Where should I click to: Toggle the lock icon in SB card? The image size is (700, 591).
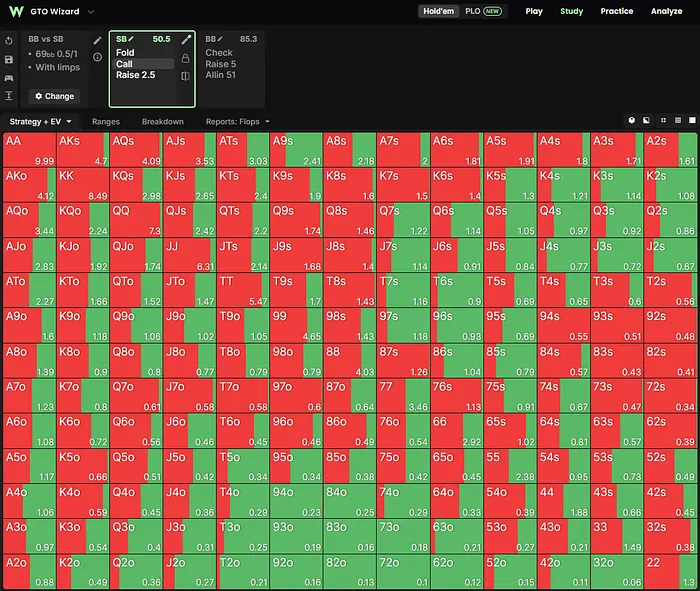[186, 58]
